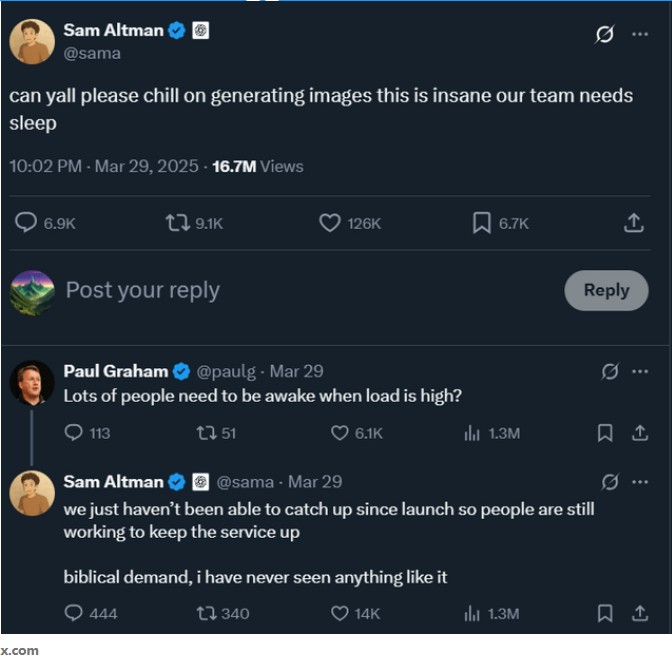Like Paul Graham's reply
This screenshot has height=661, width=672.
pos(340,433)
